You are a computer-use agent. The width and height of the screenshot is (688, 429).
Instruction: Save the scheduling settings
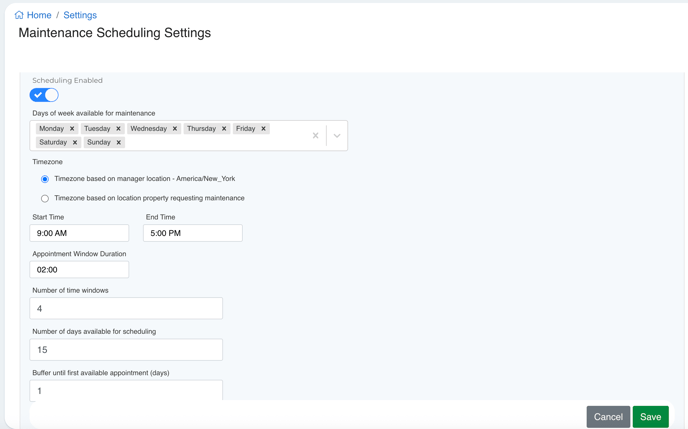click(x=650, y=417)
